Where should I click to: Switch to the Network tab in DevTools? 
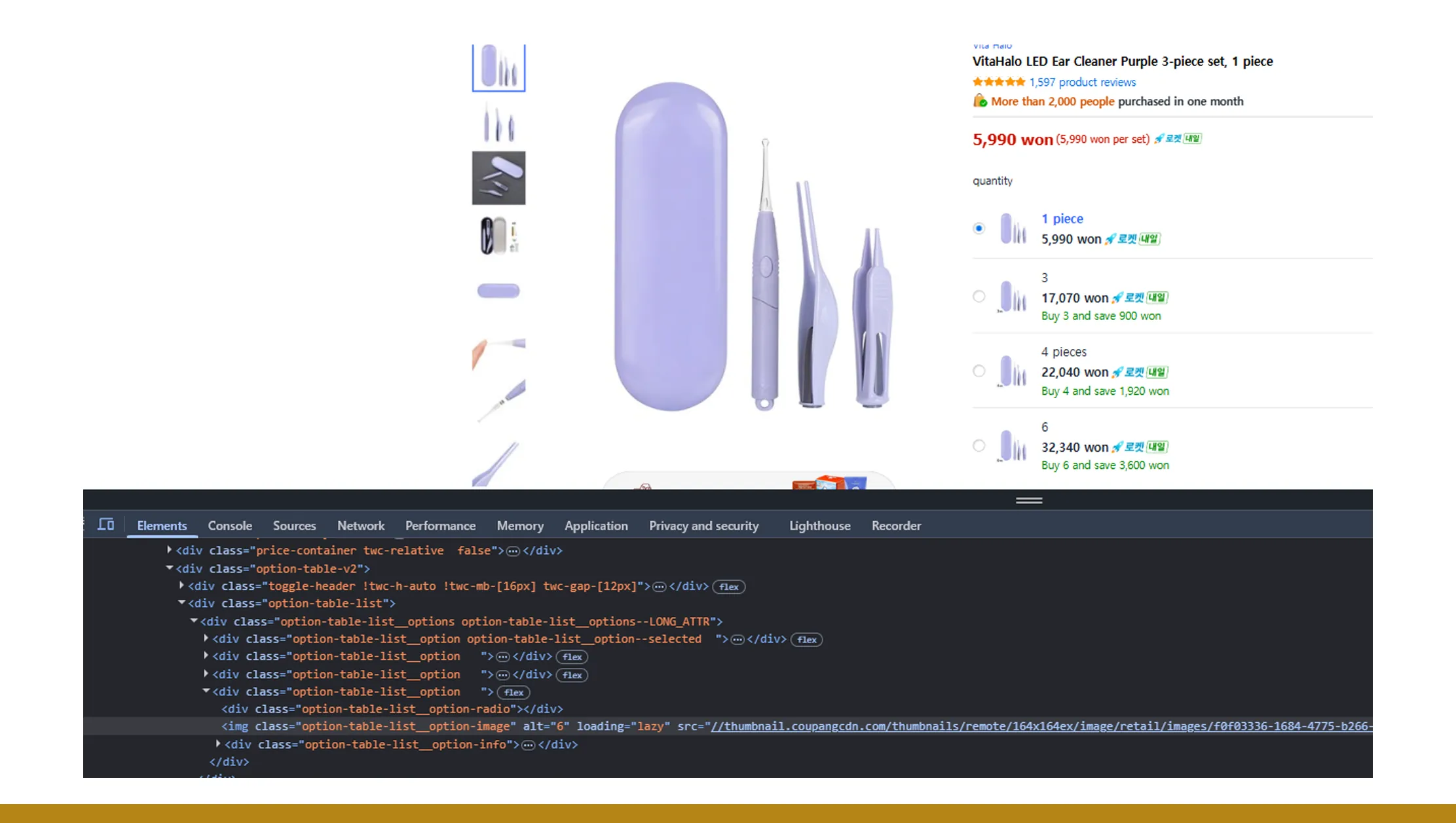361,525
